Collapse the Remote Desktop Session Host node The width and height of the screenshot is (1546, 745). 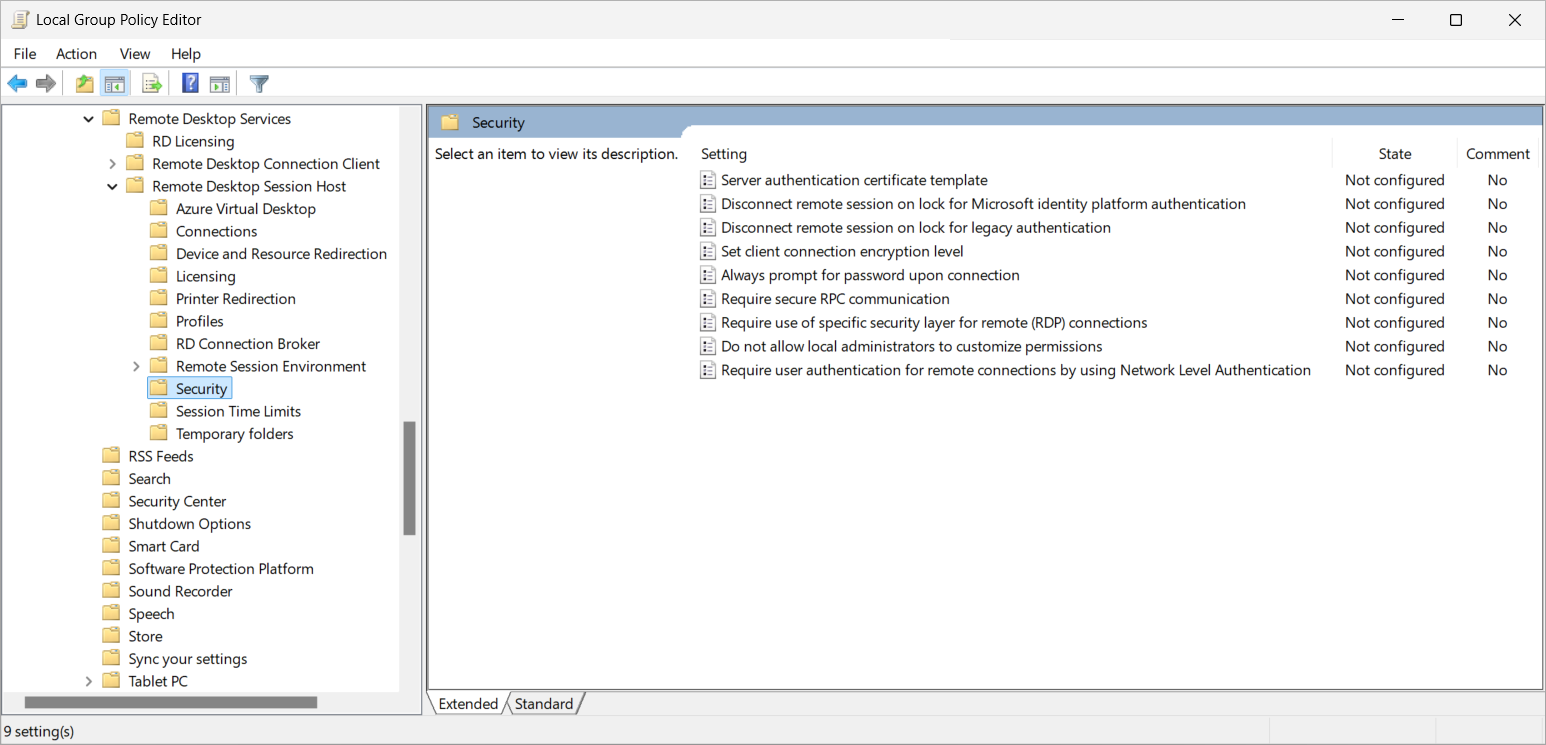pos(112,186)
